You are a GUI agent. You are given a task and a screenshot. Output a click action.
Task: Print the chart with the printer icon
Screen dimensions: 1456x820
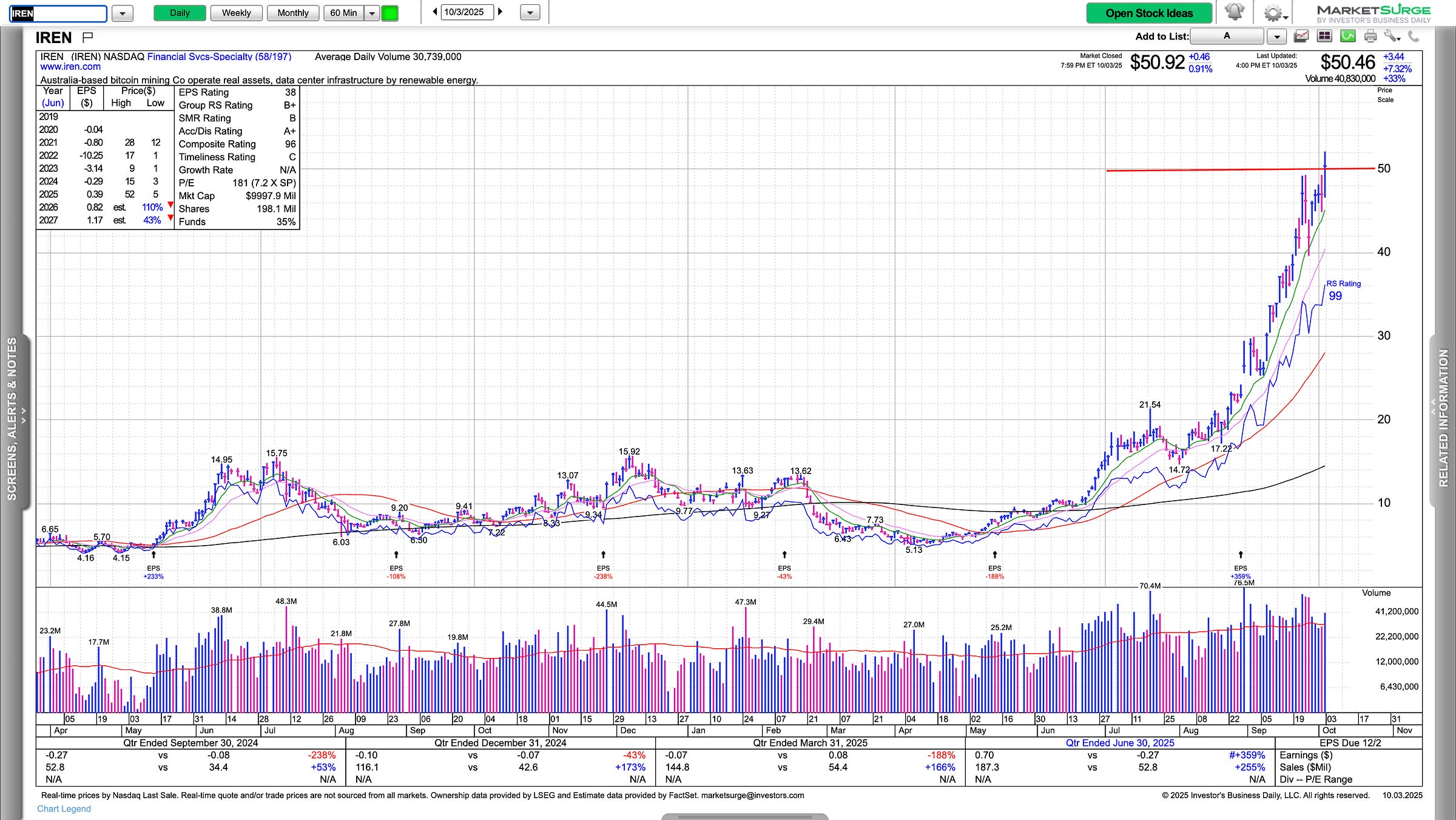pos(1370,36)
